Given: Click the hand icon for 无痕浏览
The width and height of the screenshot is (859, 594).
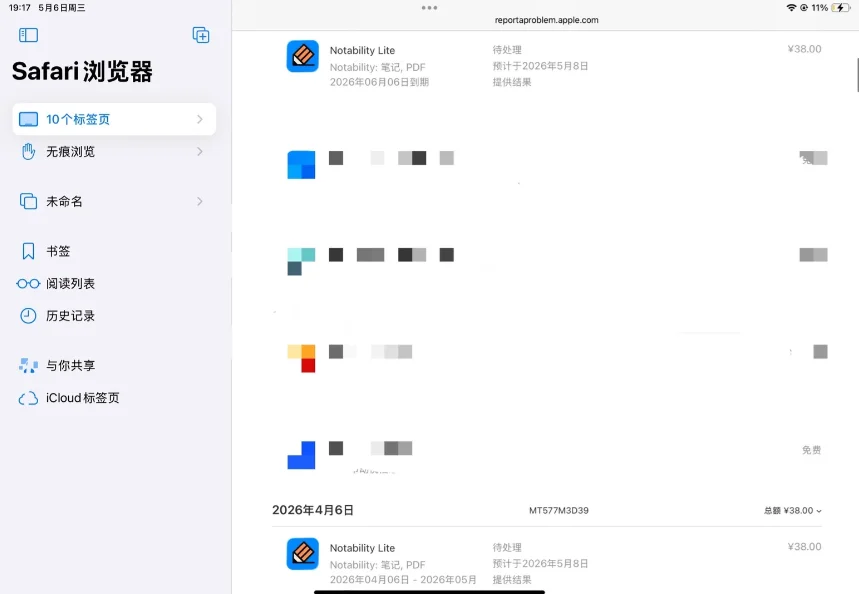Looking at the screenshot, I should coord(28,151).
